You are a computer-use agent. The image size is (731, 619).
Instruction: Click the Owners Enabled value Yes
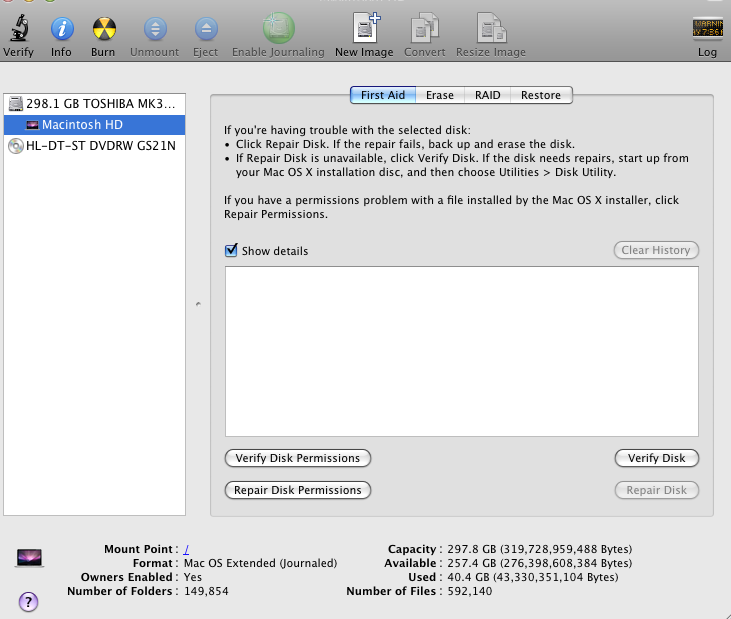[193, 577]
